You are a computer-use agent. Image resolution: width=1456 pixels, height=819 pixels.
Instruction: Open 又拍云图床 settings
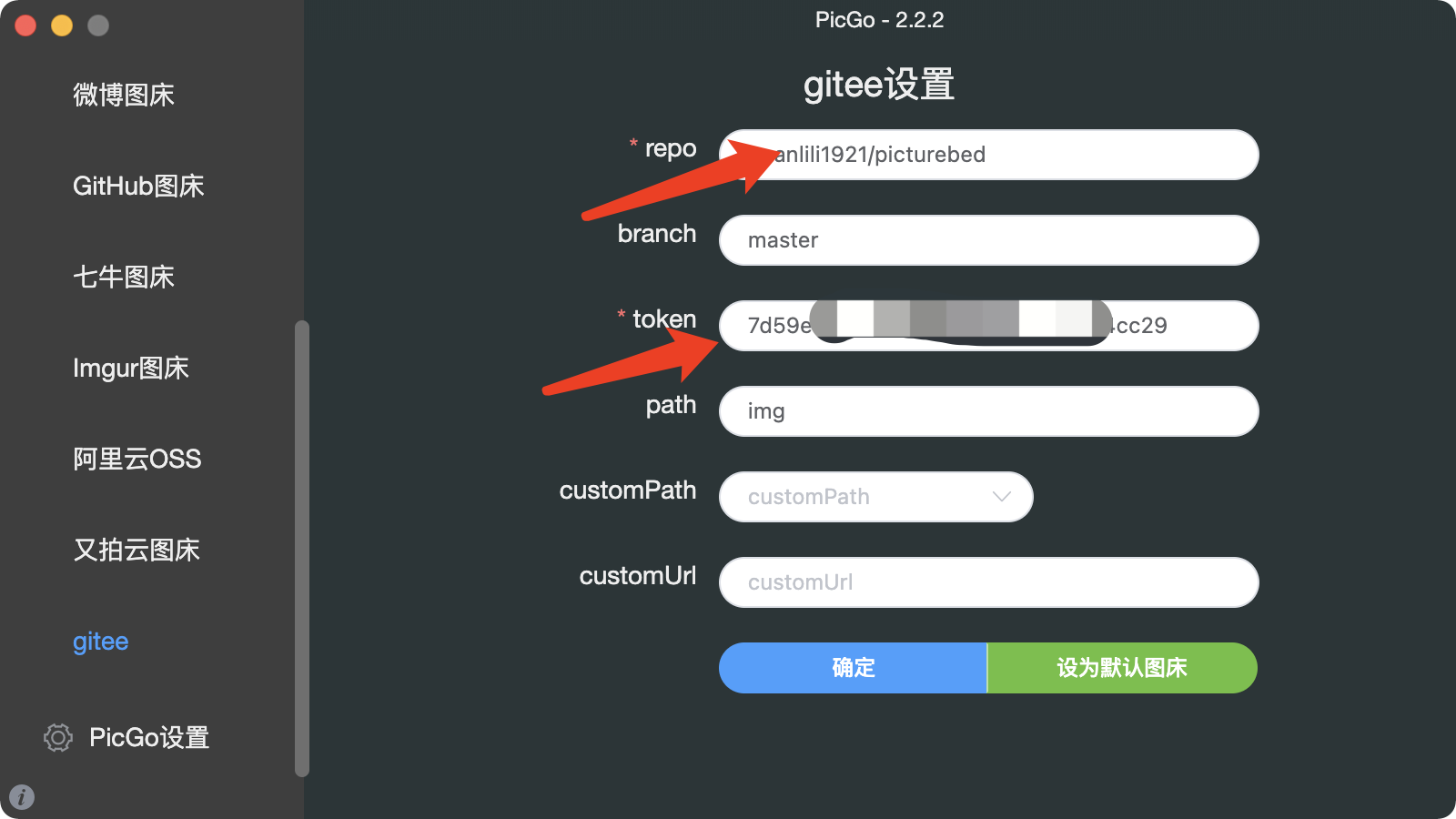click(136, 550)
